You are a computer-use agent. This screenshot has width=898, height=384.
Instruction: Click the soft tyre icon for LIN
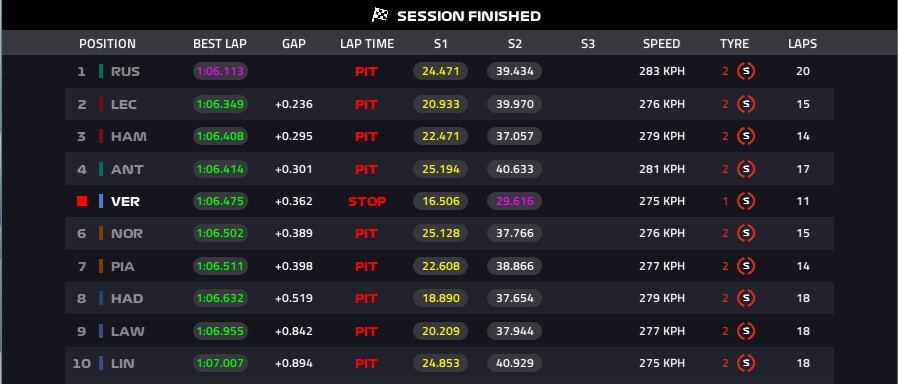tap(746, 363)
